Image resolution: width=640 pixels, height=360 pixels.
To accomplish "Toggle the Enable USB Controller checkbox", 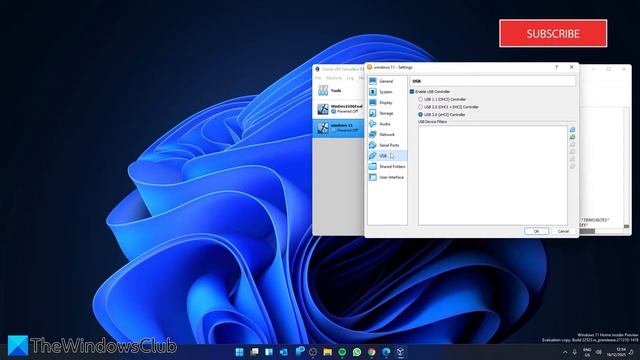I will [x=412, y=91].
